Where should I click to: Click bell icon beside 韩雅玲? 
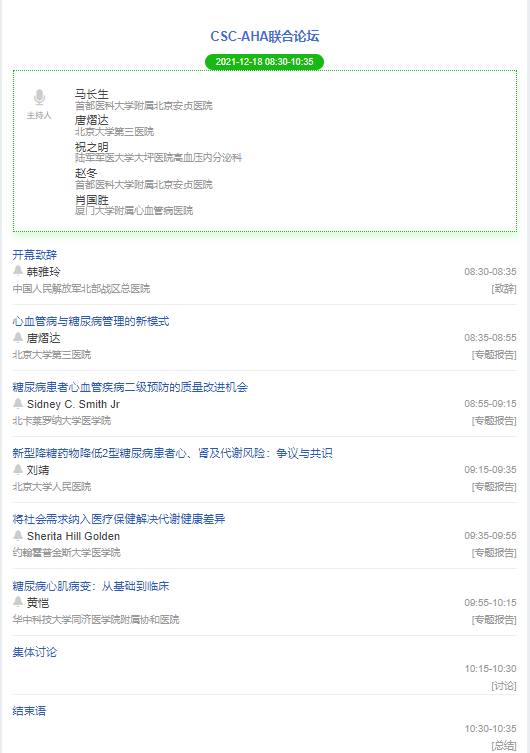(x=18, y=271)
